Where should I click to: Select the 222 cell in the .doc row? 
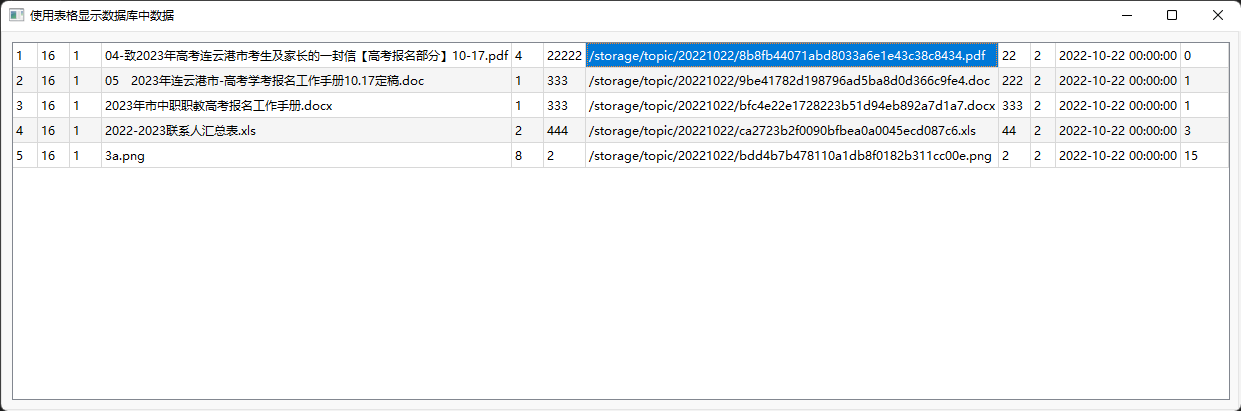(x=1014, y=81)
